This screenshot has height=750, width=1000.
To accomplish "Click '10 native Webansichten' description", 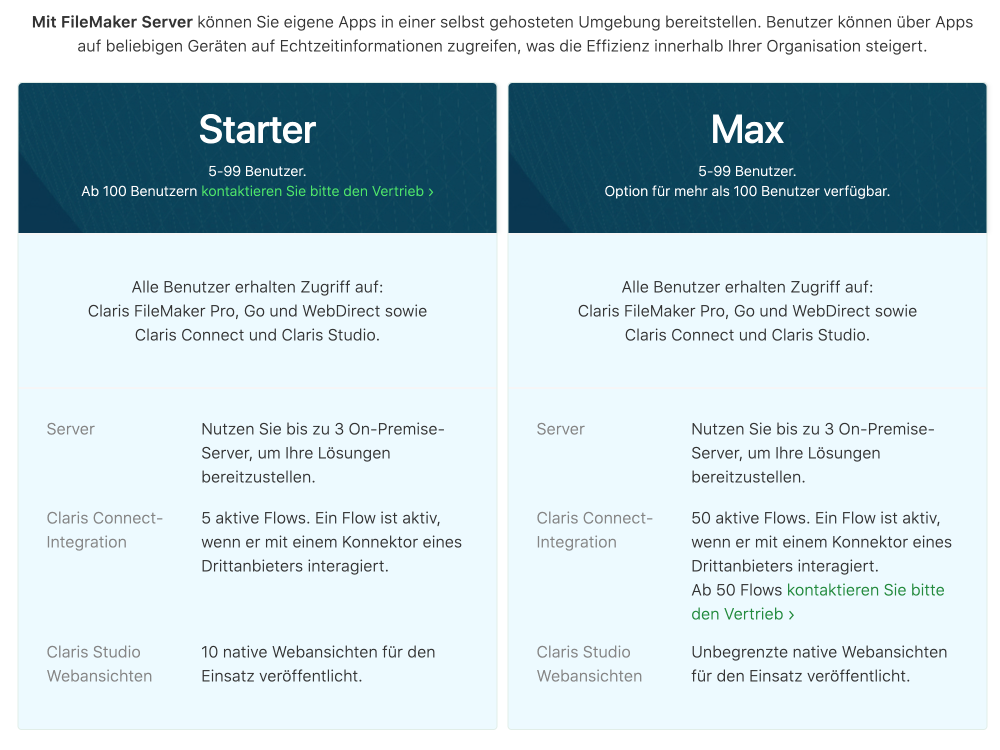I will click(318, 664).
